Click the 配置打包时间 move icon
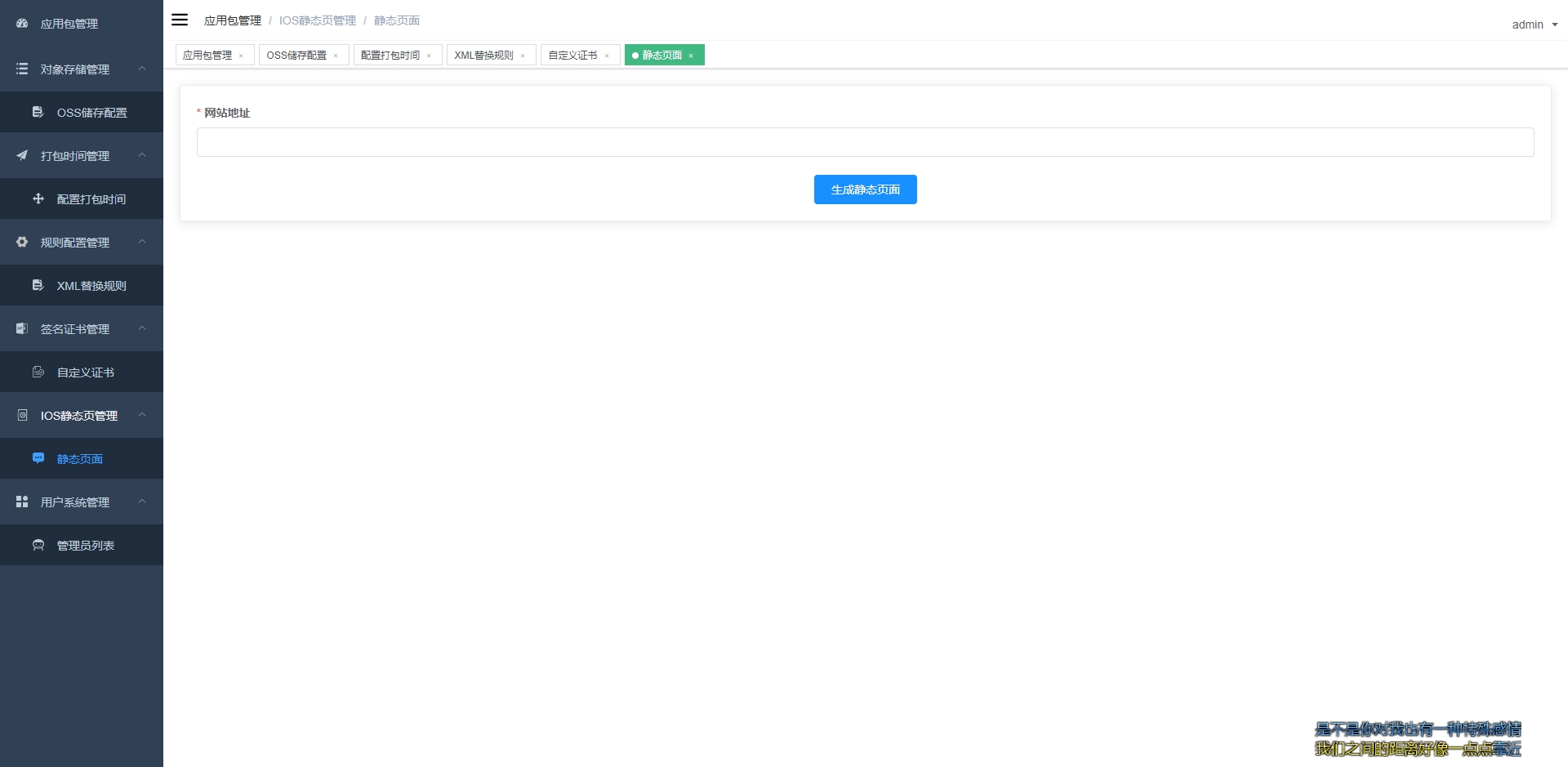This screenshot has width=1568, height=767. (x=38, y=198)
